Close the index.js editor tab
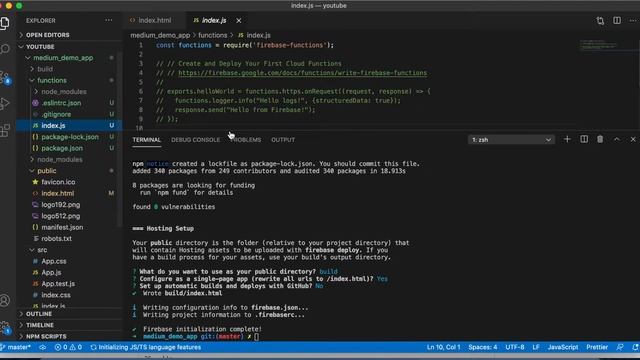This screenshot has width=640, height=360. coord(238,20)
